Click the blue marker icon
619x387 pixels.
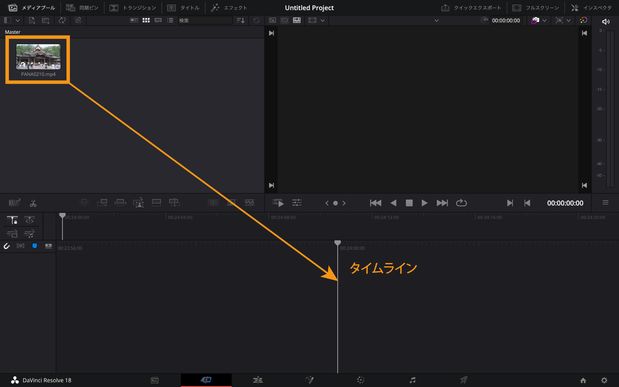coord(34,246)
